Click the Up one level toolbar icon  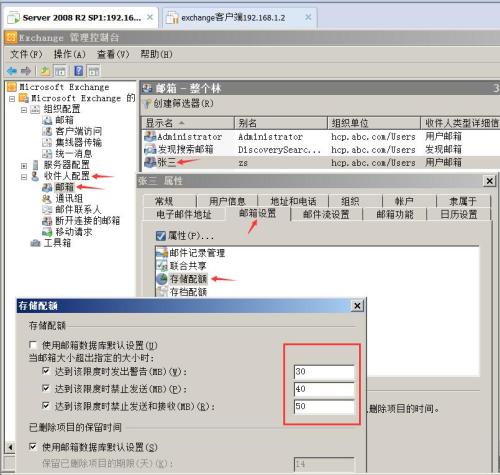pyautogui.click(x=45, y=71)
